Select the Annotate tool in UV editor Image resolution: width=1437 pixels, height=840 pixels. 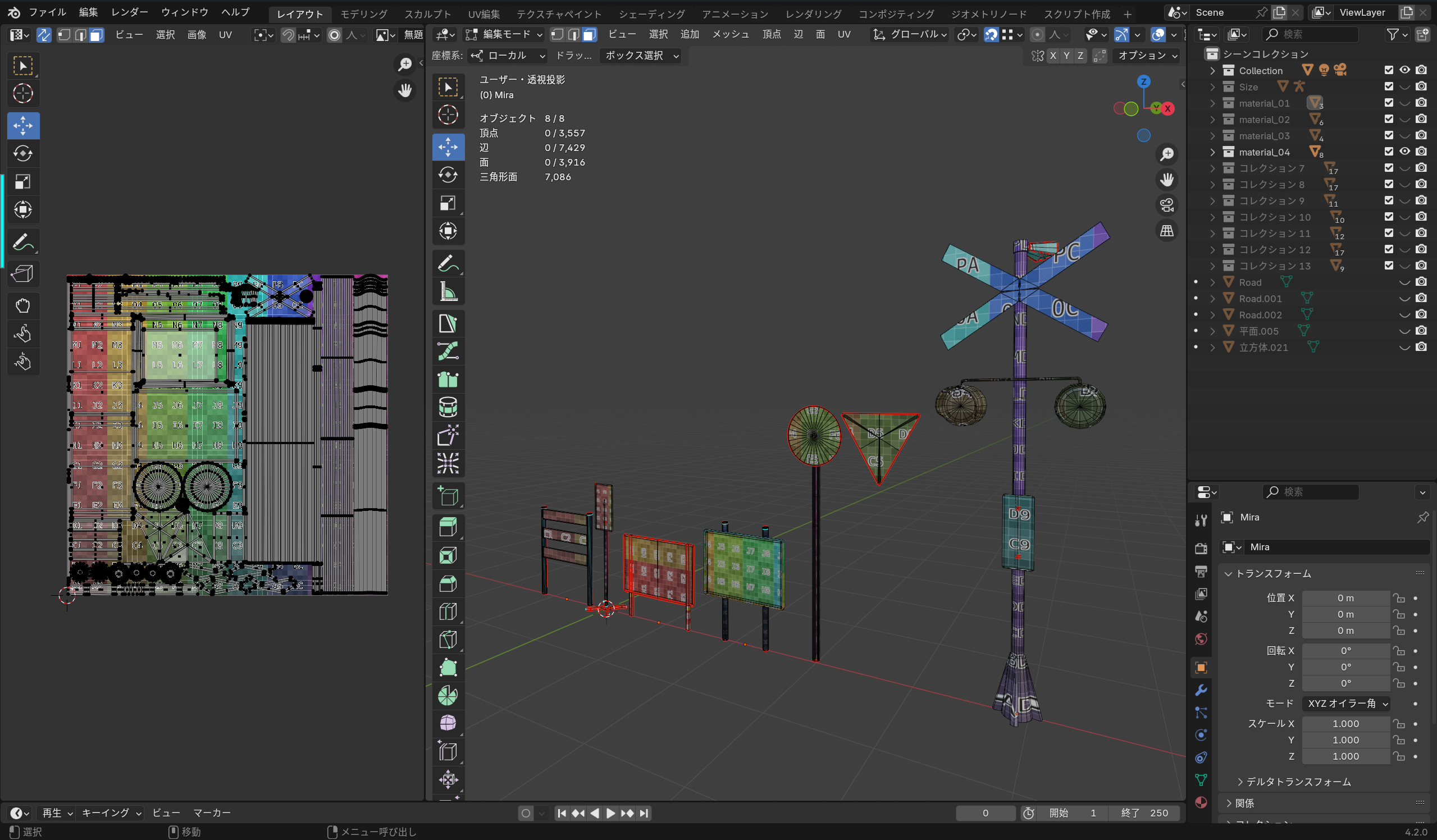coord(23,243)
